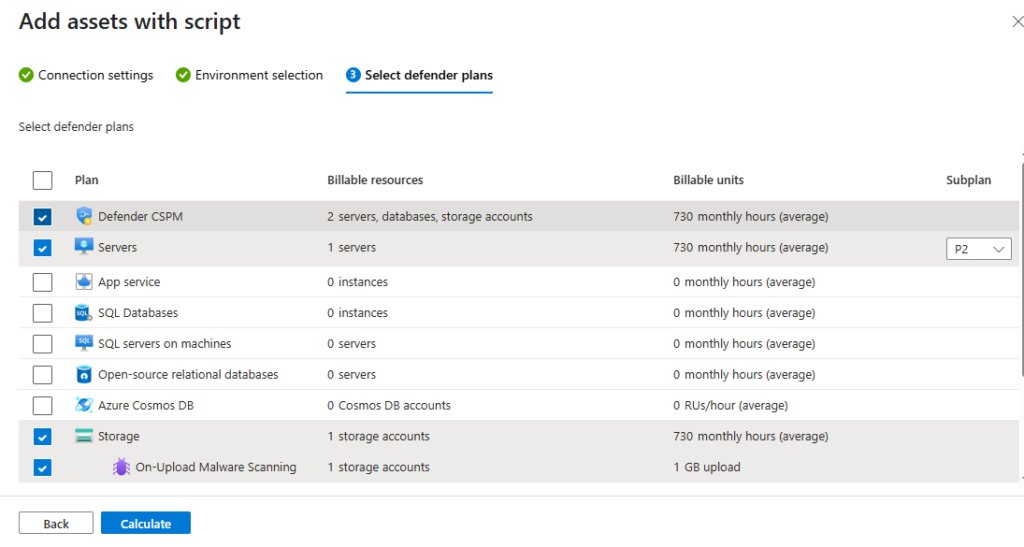
Task: Click the Open-source relational databases icon
Action: click(84, 374)
